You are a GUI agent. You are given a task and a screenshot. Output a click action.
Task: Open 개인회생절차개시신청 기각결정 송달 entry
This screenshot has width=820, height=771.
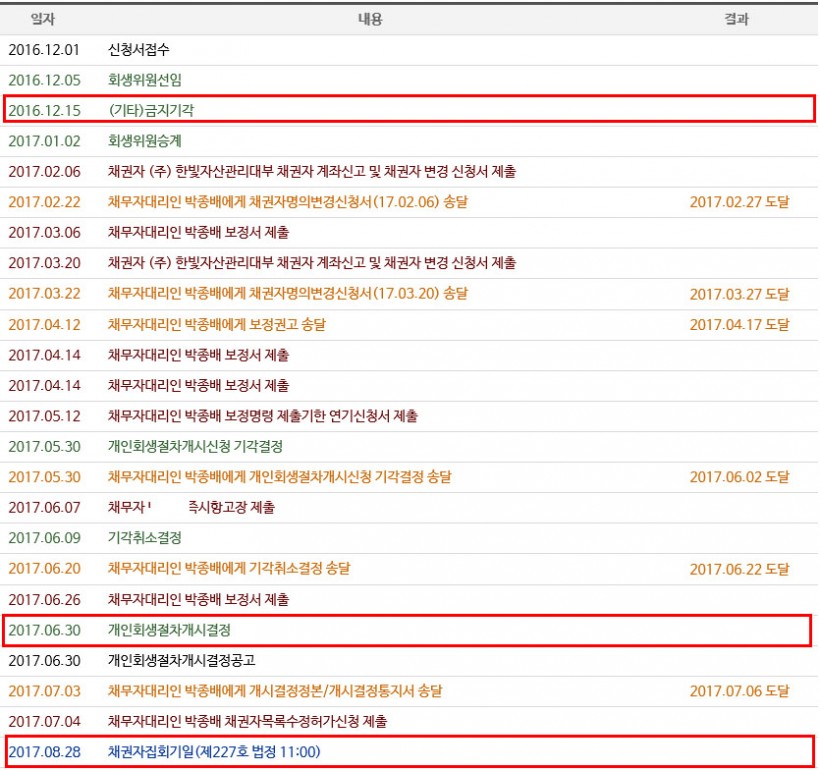click(279, 477)
